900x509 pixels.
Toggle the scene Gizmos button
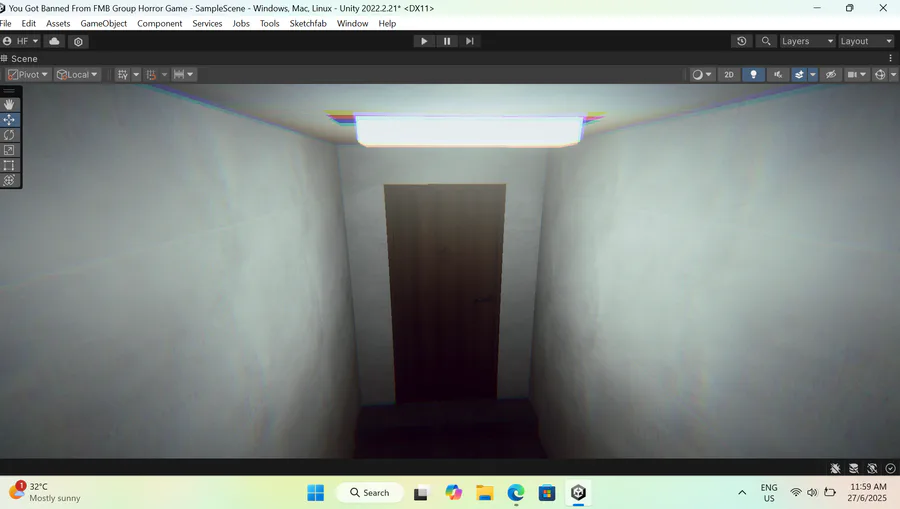tap(880, 75)
